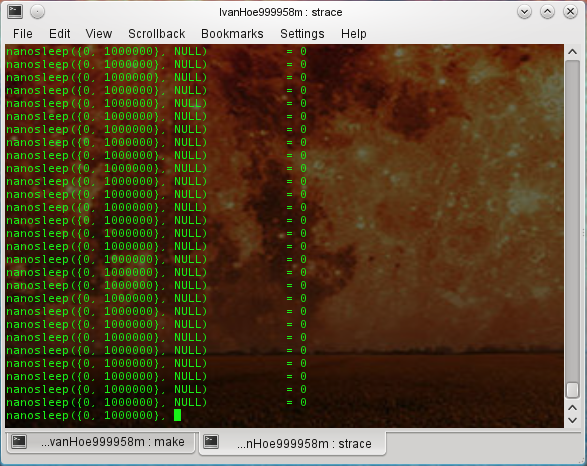Click the terminal icon on the make tab

(x=18, y=442)
